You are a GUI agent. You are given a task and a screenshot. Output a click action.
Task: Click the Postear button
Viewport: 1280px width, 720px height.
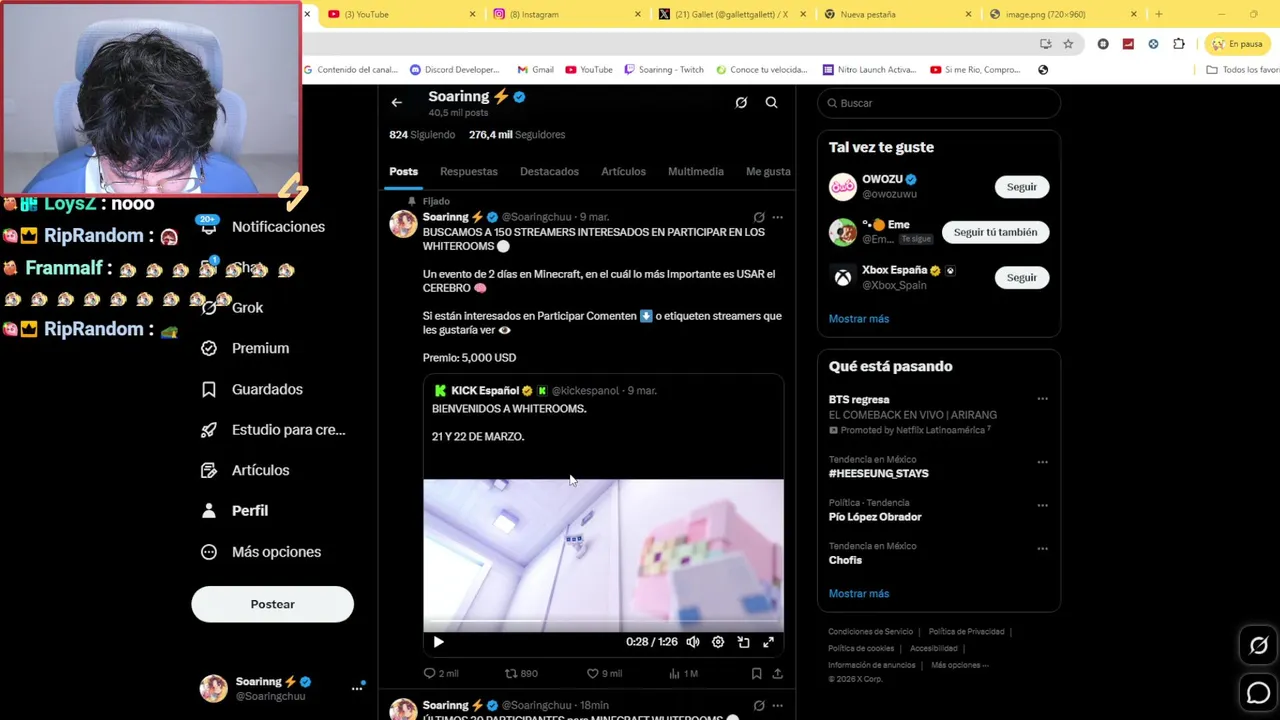[272, 604]
